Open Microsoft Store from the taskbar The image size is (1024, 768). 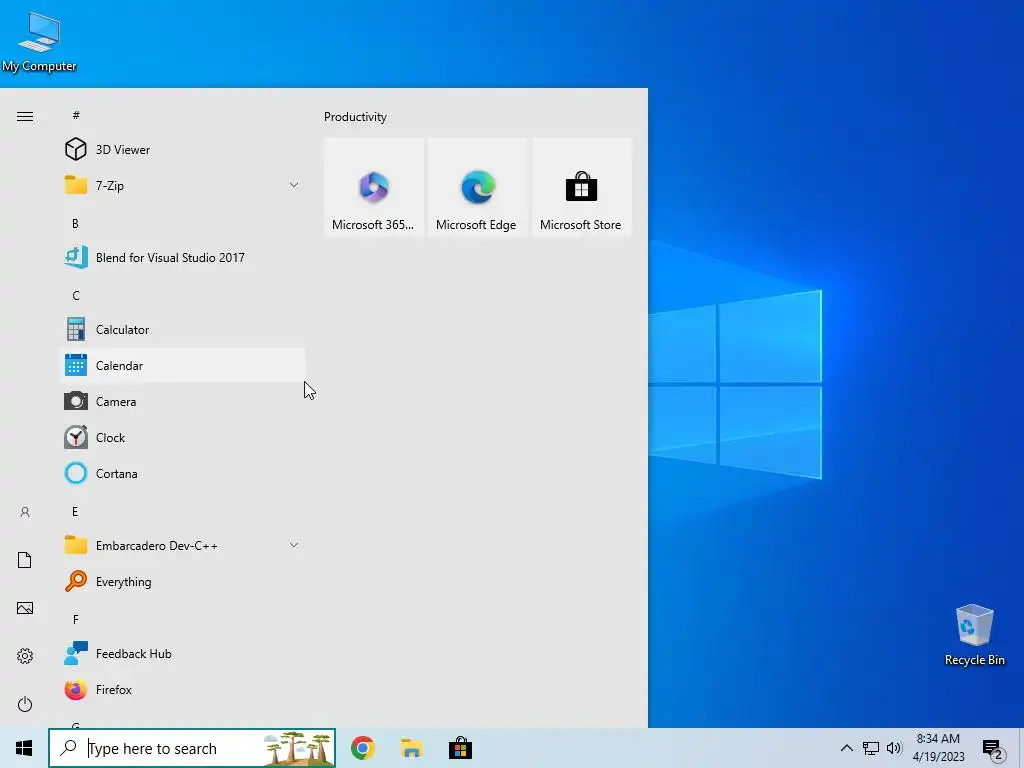(x=460, y=748)
